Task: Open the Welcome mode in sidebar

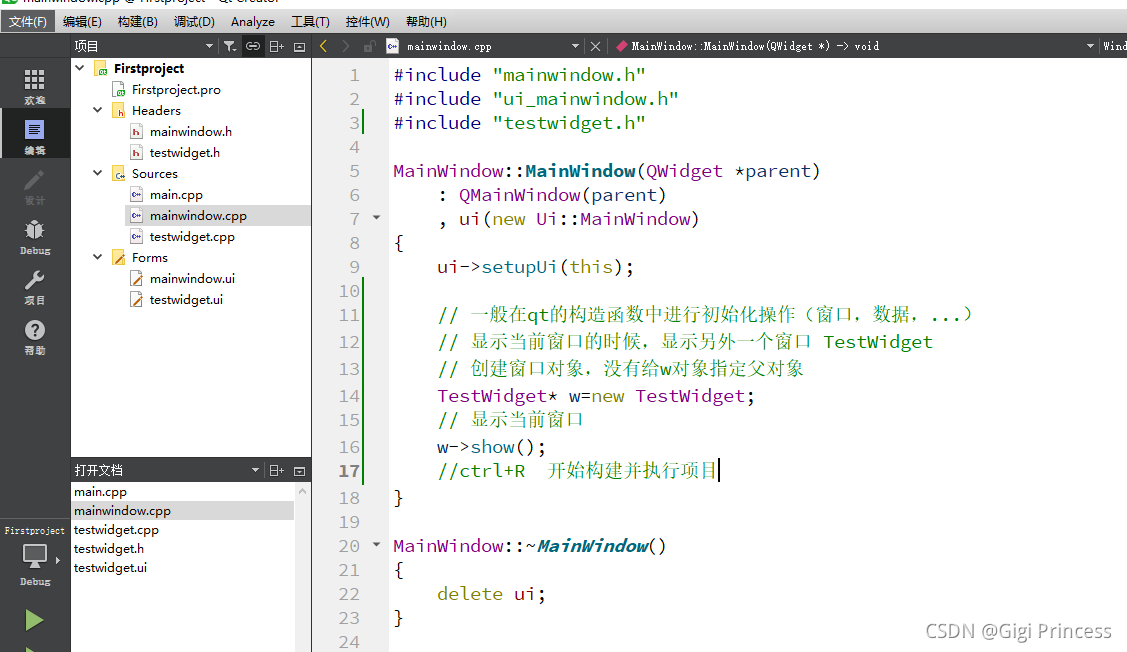Action: pos(34,86)
